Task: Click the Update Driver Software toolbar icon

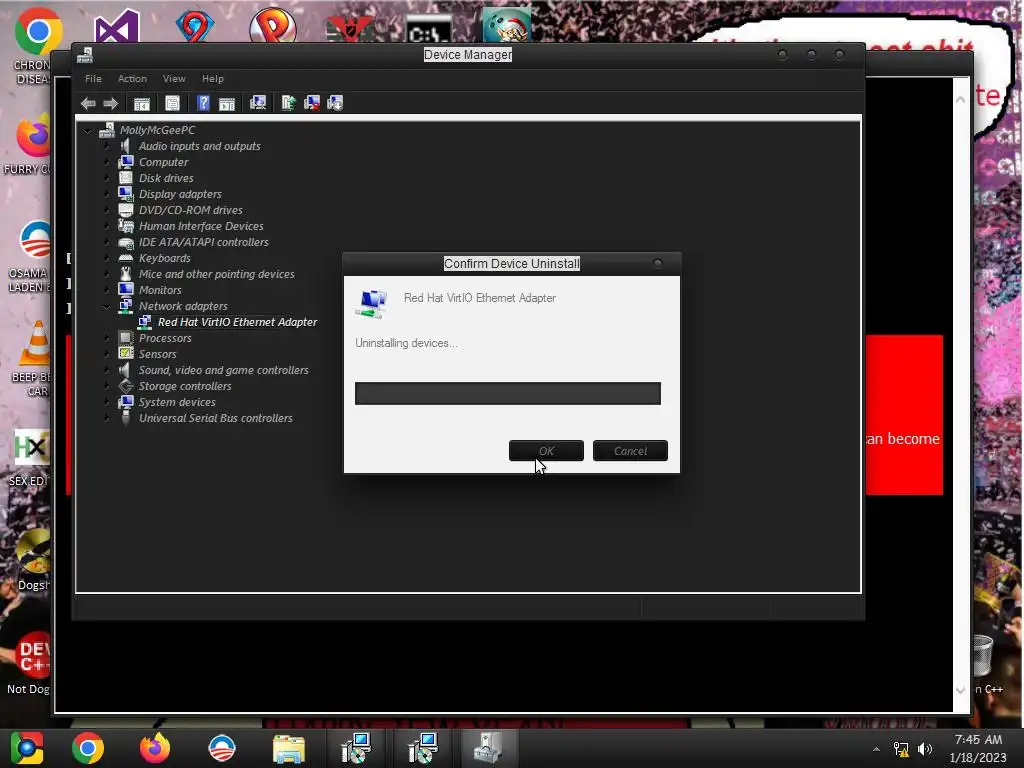Action: click(x=289, y=103)
